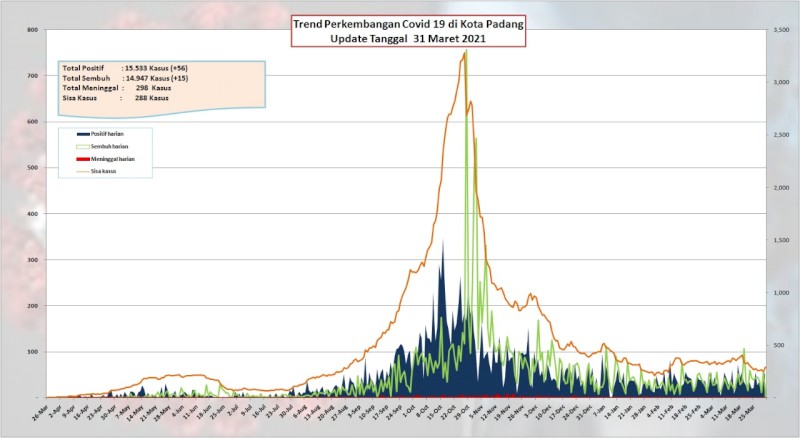
Task: Click the Total Meninggal 298 Kasus line
Action: click(x=117, y=88)
